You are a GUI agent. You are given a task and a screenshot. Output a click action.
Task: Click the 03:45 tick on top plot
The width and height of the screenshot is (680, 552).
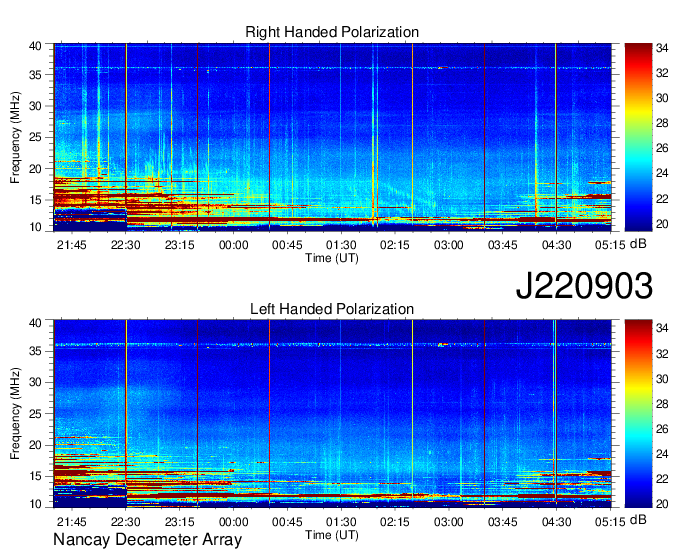click(x=503, y=245)
